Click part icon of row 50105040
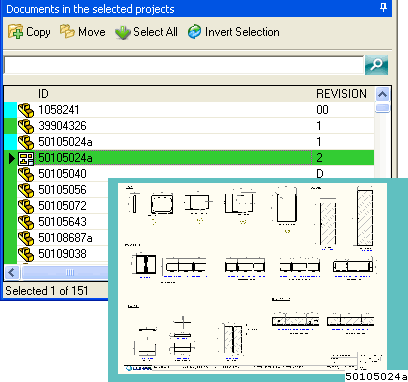Screen dimensions: 408x382 (x=26, y=174)
